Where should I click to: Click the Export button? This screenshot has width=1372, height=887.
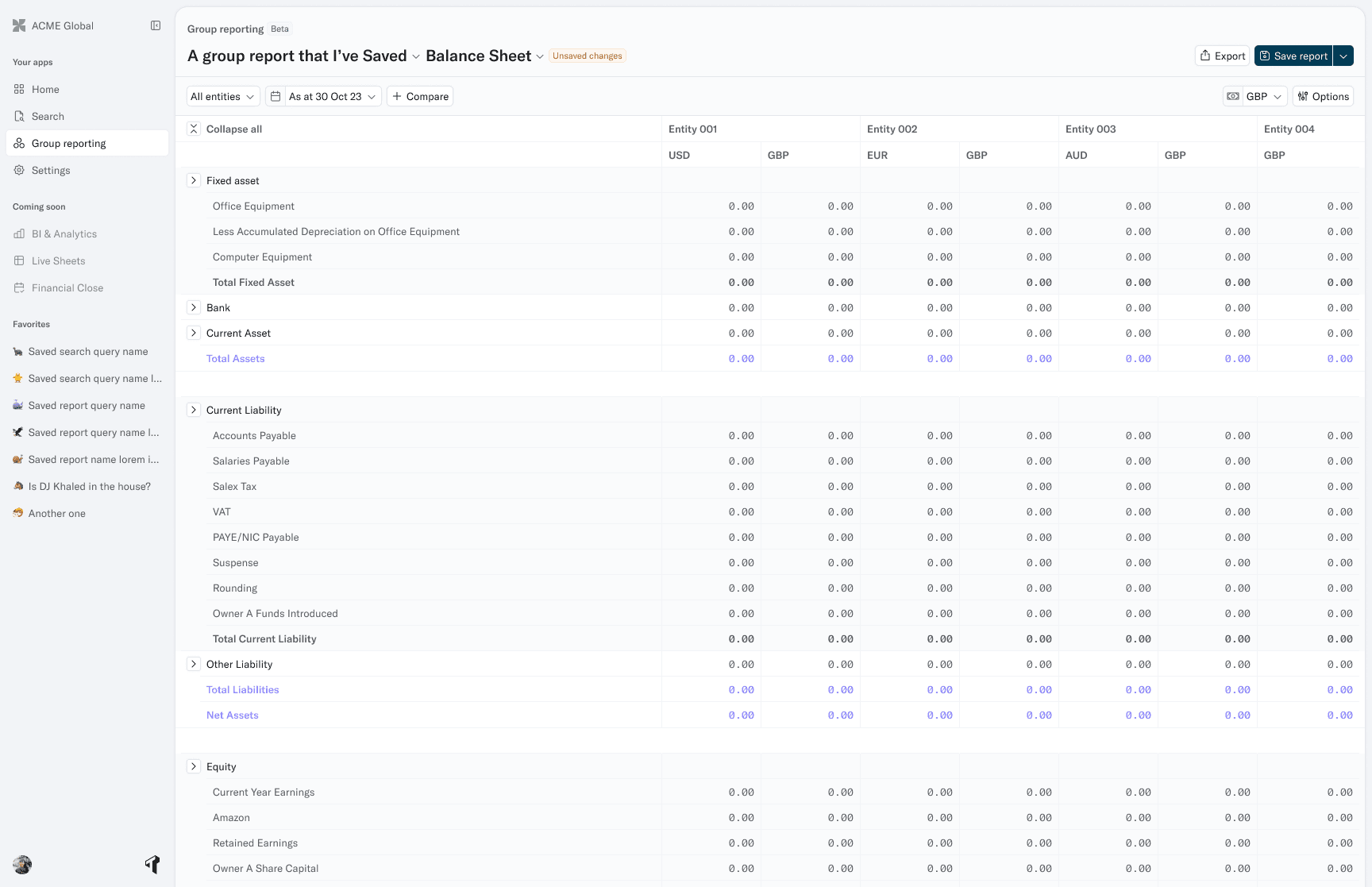[1222, 56]
